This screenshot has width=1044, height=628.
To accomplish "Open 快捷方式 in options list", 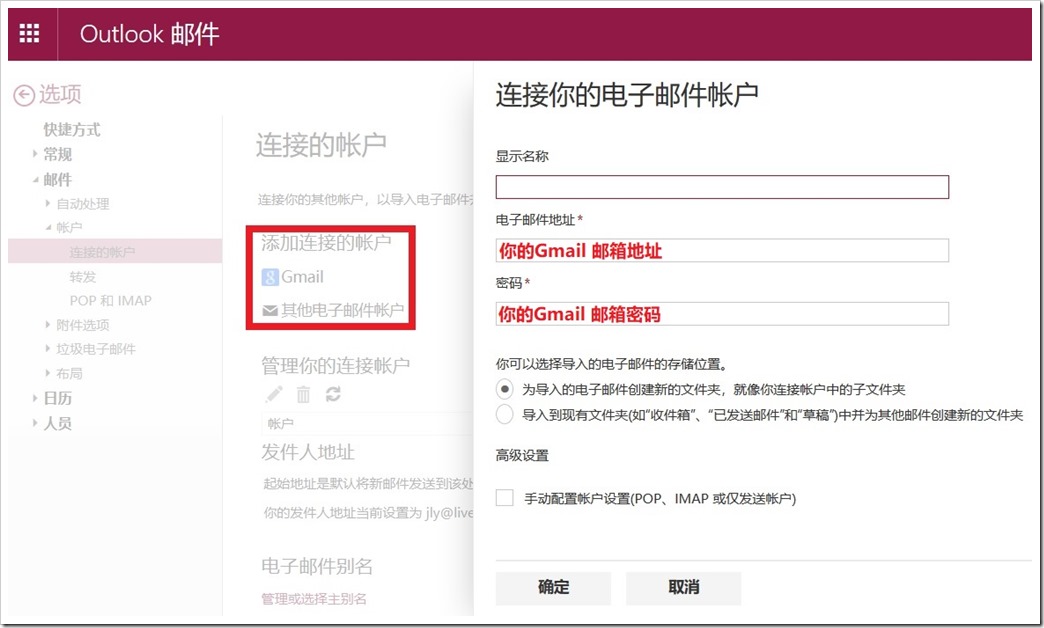I will pyautogui.click(x=72, y=129).
